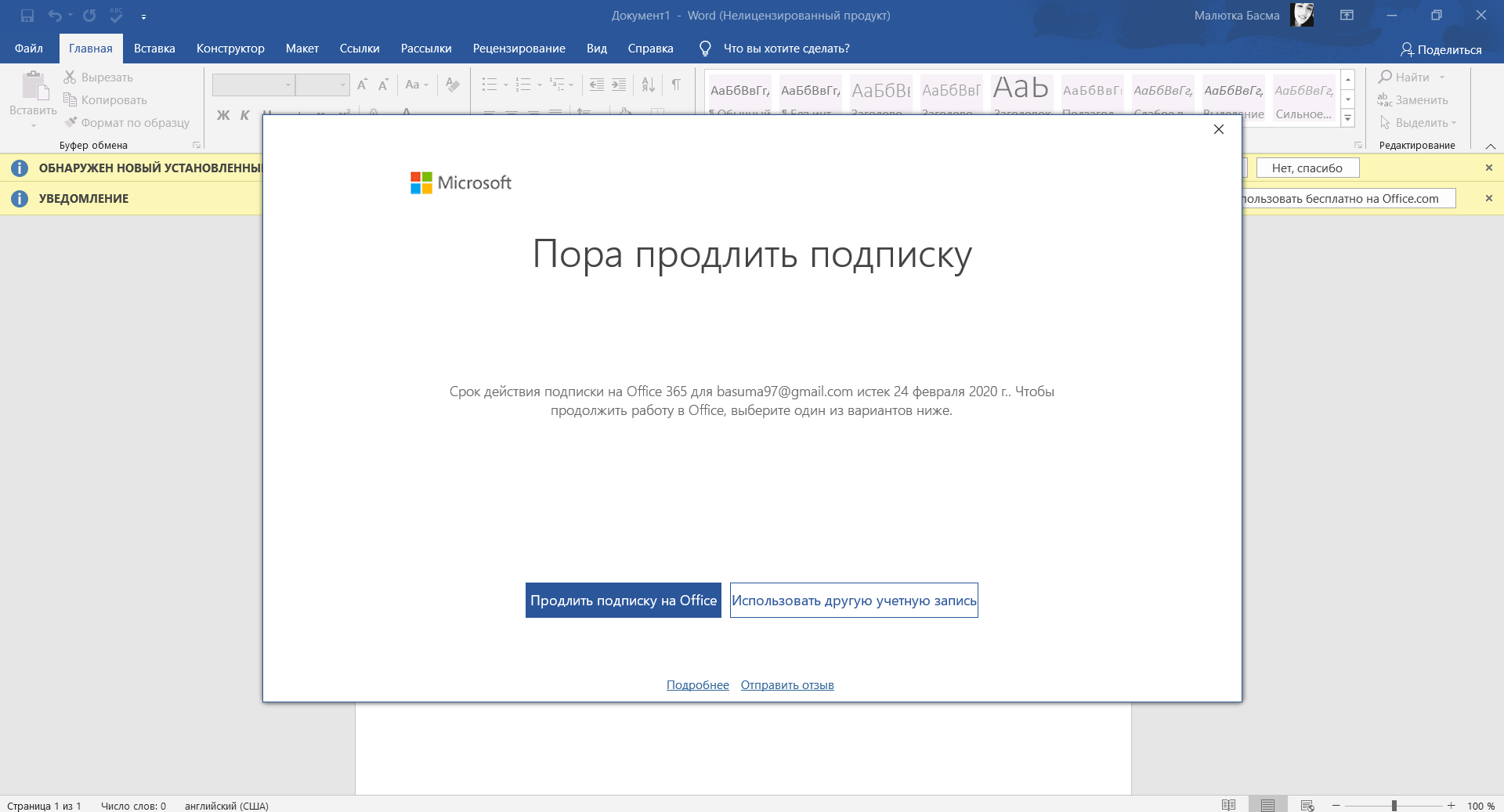Apply the 'Сильное...' style thumbnail
Viewport: 1504px width, 812px height.
click(x=1304, y=98)
